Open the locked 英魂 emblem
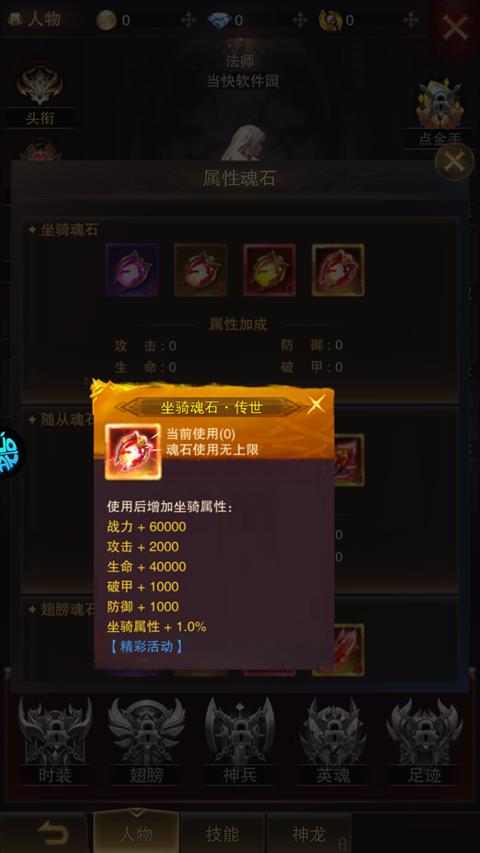This screenshot has width=480, height=853. tap(333, 740)
